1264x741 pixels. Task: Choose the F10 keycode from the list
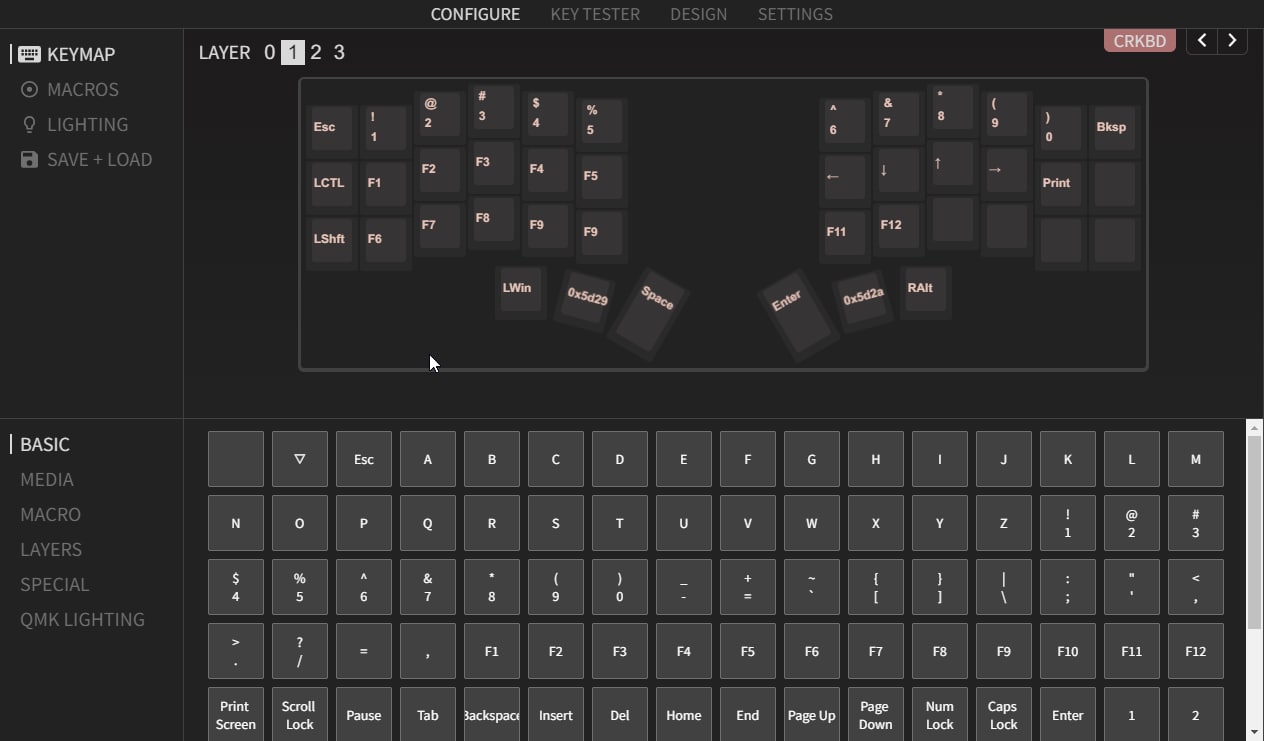[x=1067, y=651]
